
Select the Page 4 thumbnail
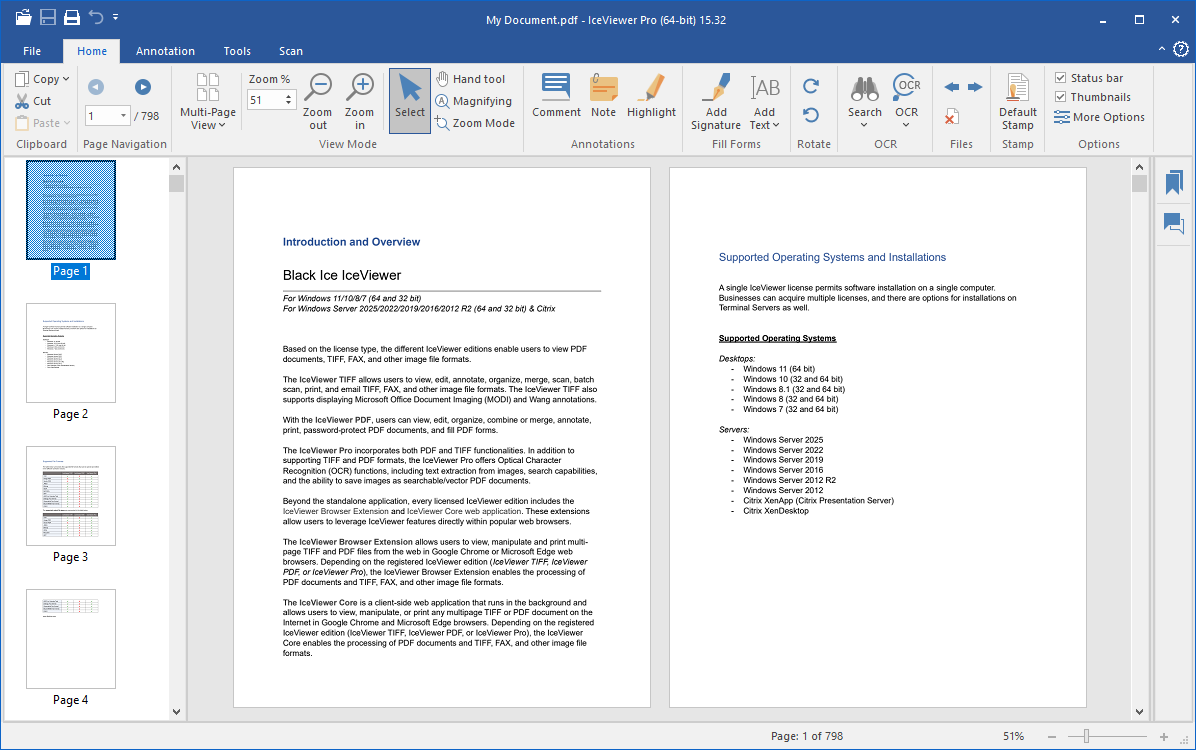pos(71,639)
